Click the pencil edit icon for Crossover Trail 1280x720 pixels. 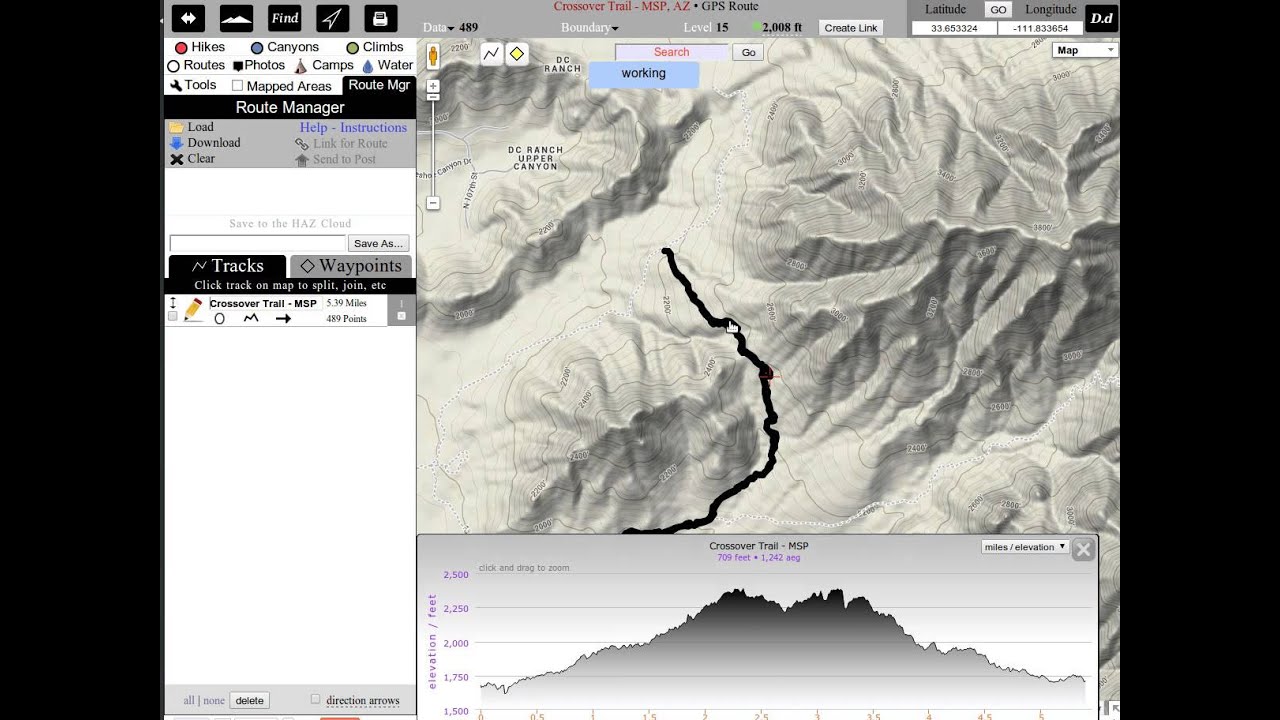(193, 311)
